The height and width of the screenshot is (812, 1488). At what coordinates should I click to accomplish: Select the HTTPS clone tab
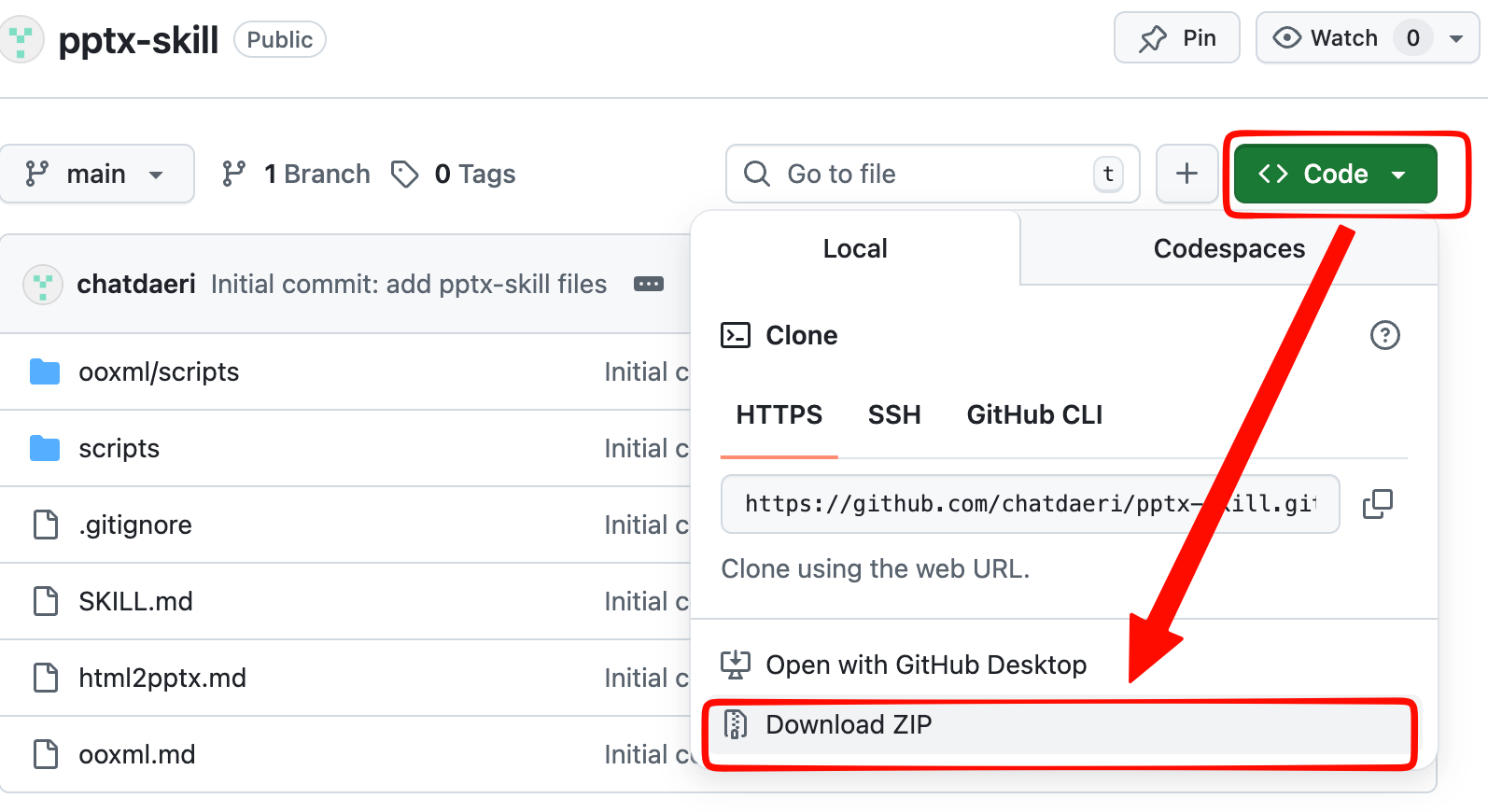point(779,414)
